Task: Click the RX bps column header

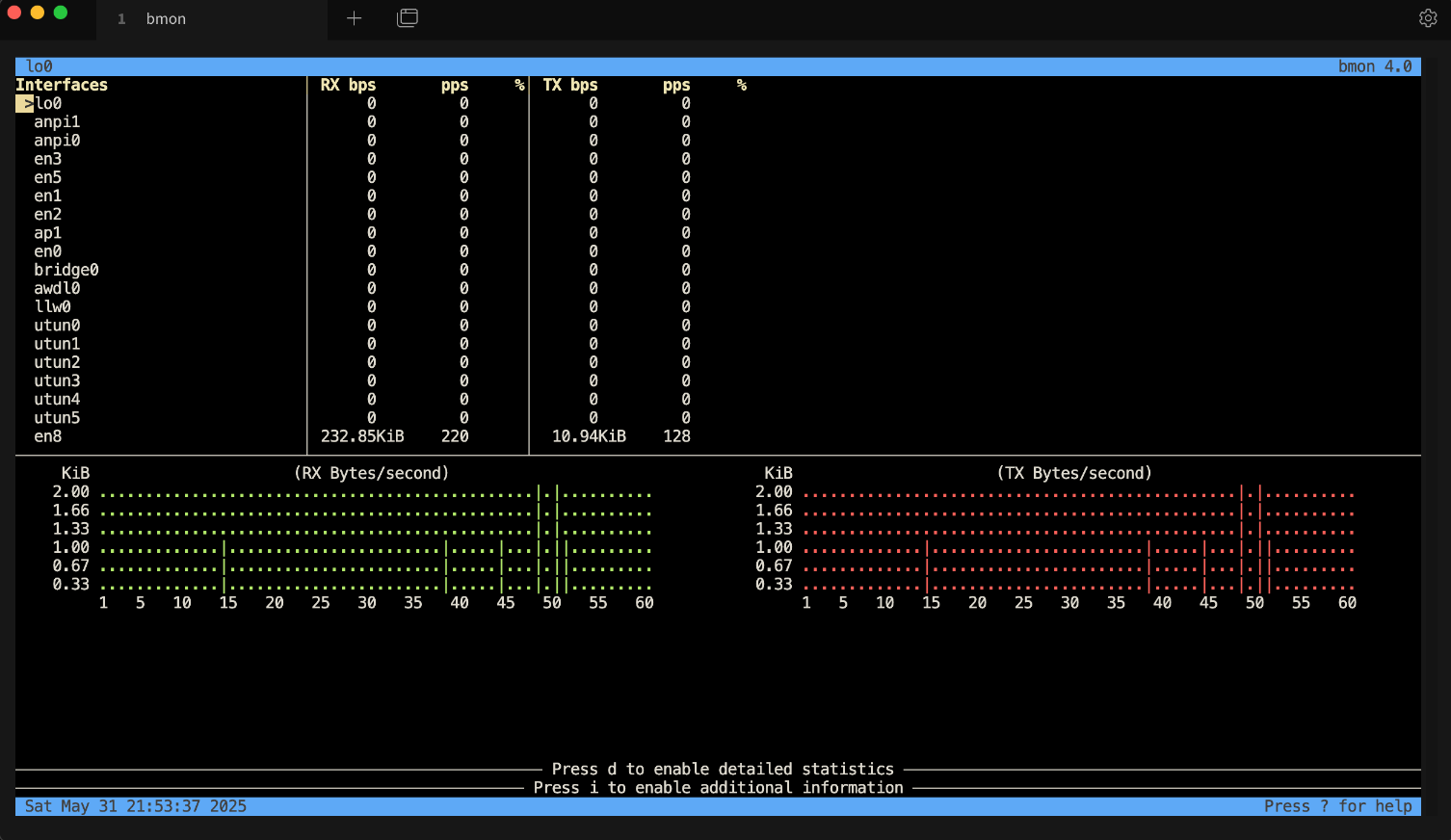Action: [348, 85]
